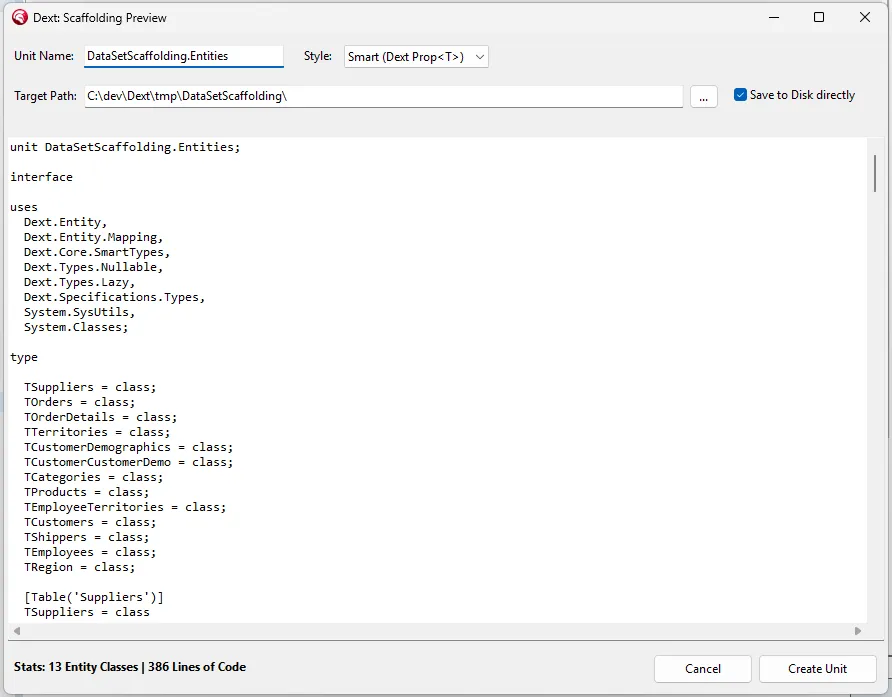
Task: Click the Cancel button
Action: click(703, 669)
